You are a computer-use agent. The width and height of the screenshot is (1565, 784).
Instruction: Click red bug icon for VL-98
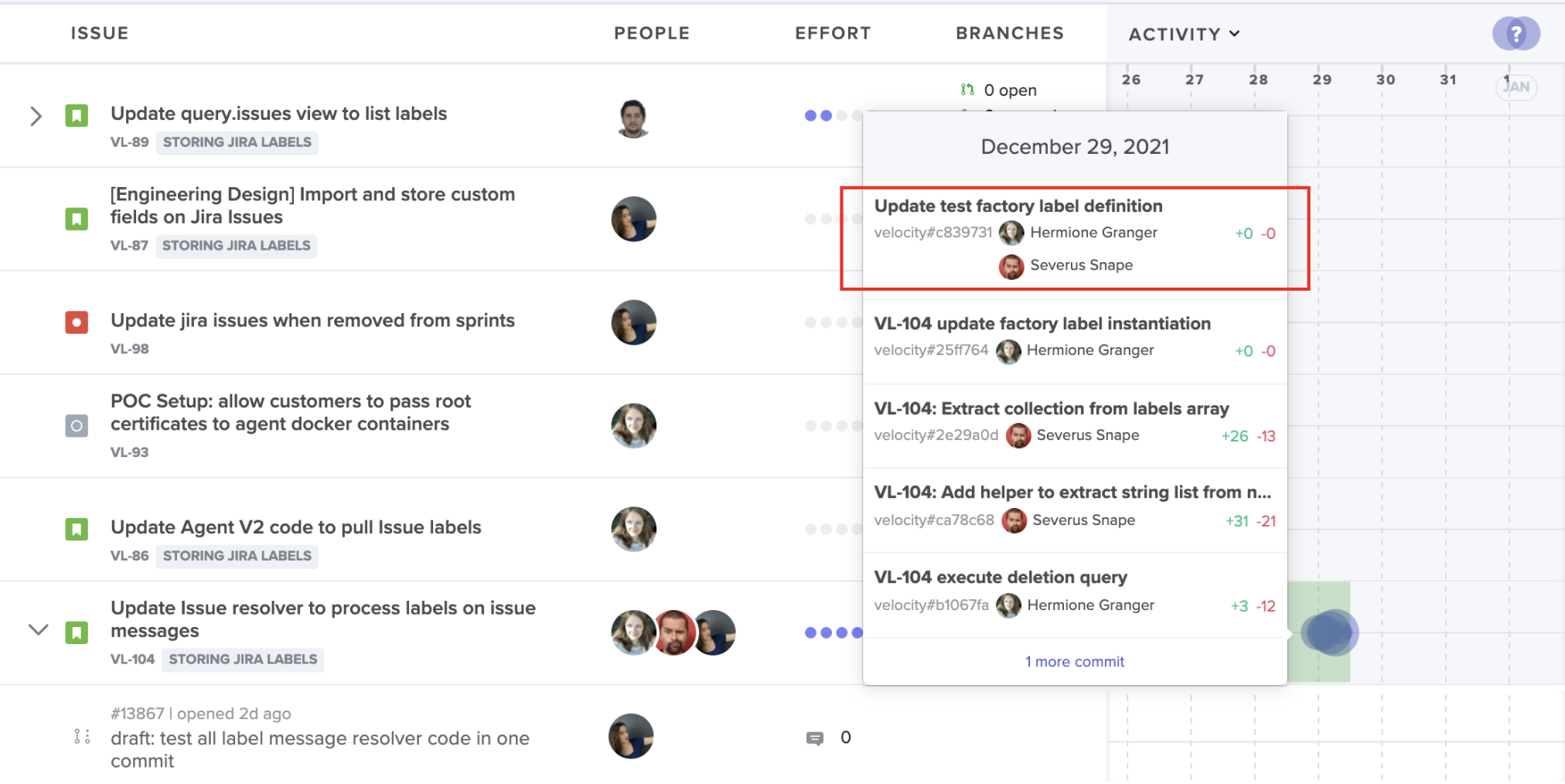click(x=77, y=322)
